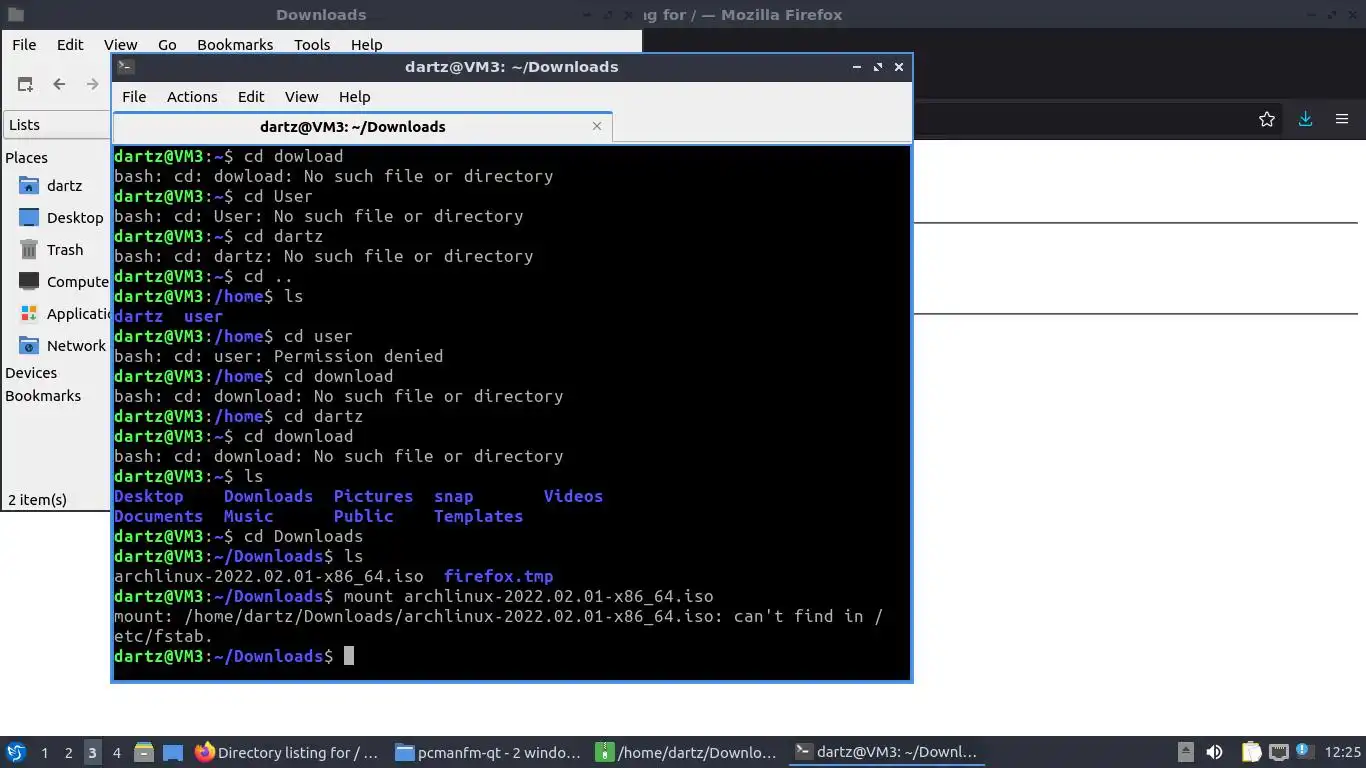Viewport: 1366px width, 768px height.
Task: Click Devices header in sidebar
Action: click(31, 373)
